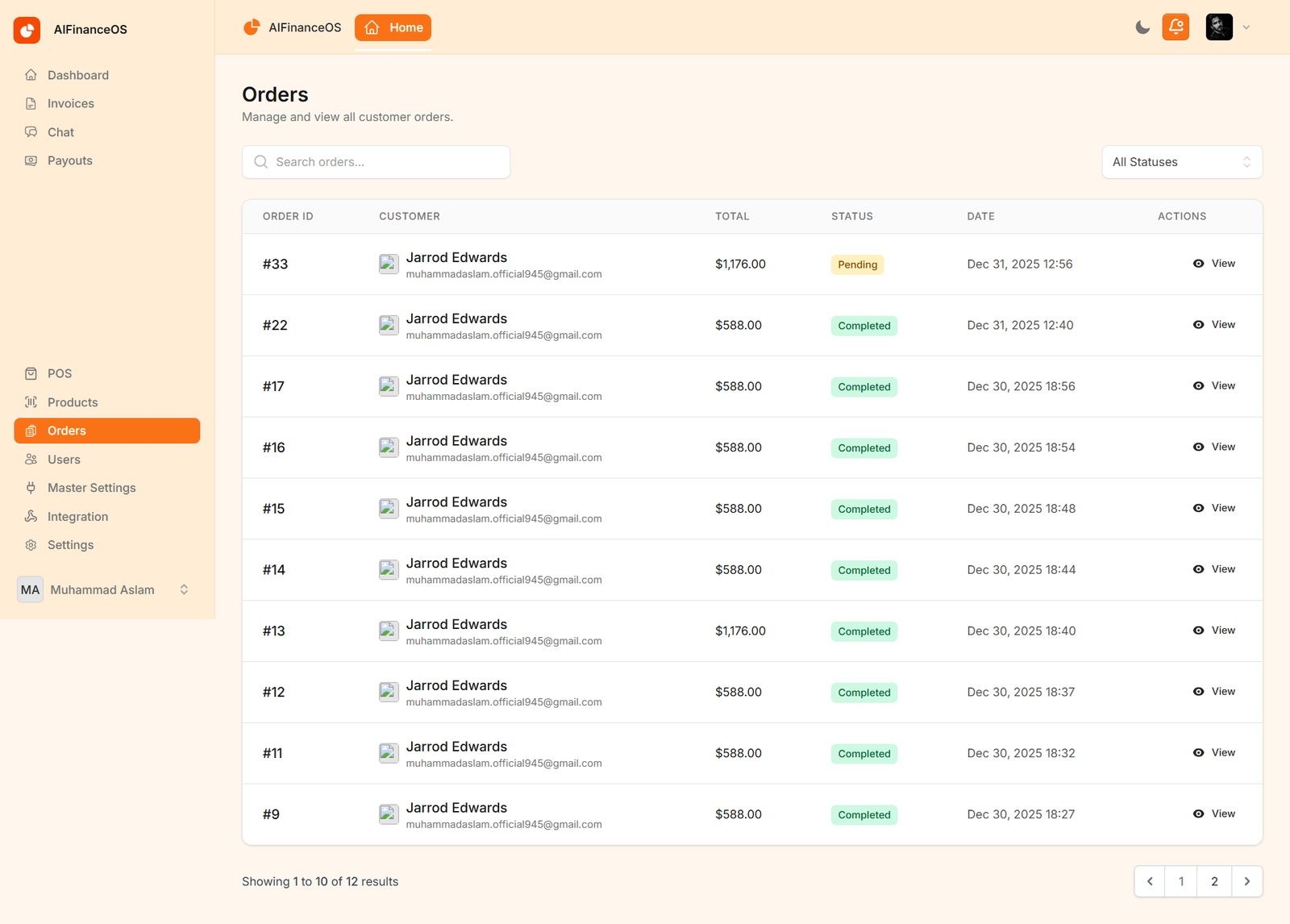The width and height of the screenshot is (1290, 924).
Task: Click the Completed badge on order #22
Action: (864, 326)
